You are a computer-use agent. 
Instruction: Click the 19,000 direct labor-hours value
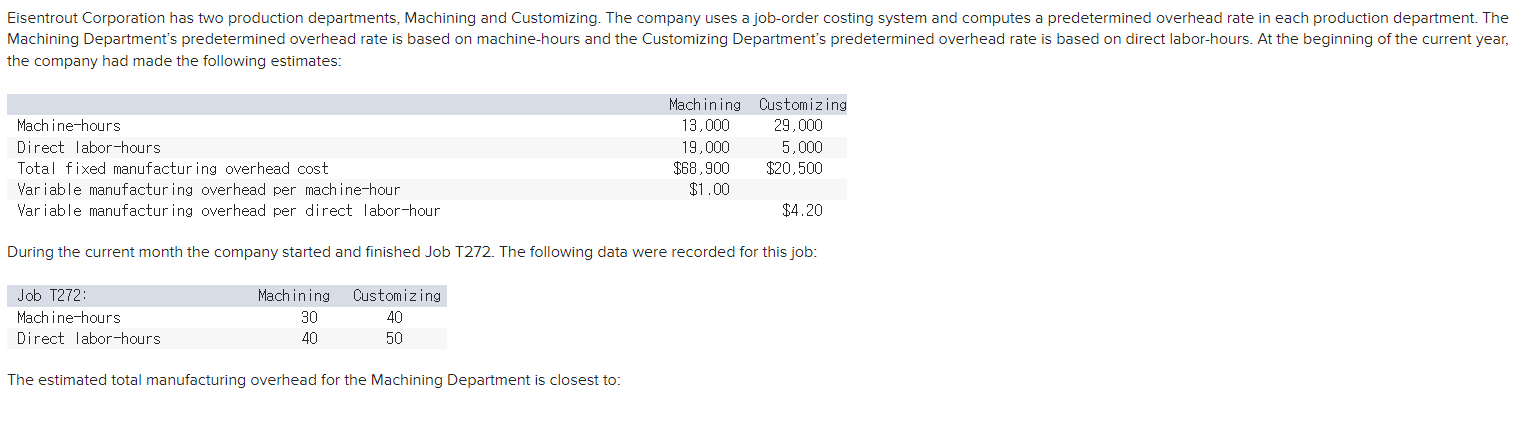pyautogui.click(x=705, y=147)
